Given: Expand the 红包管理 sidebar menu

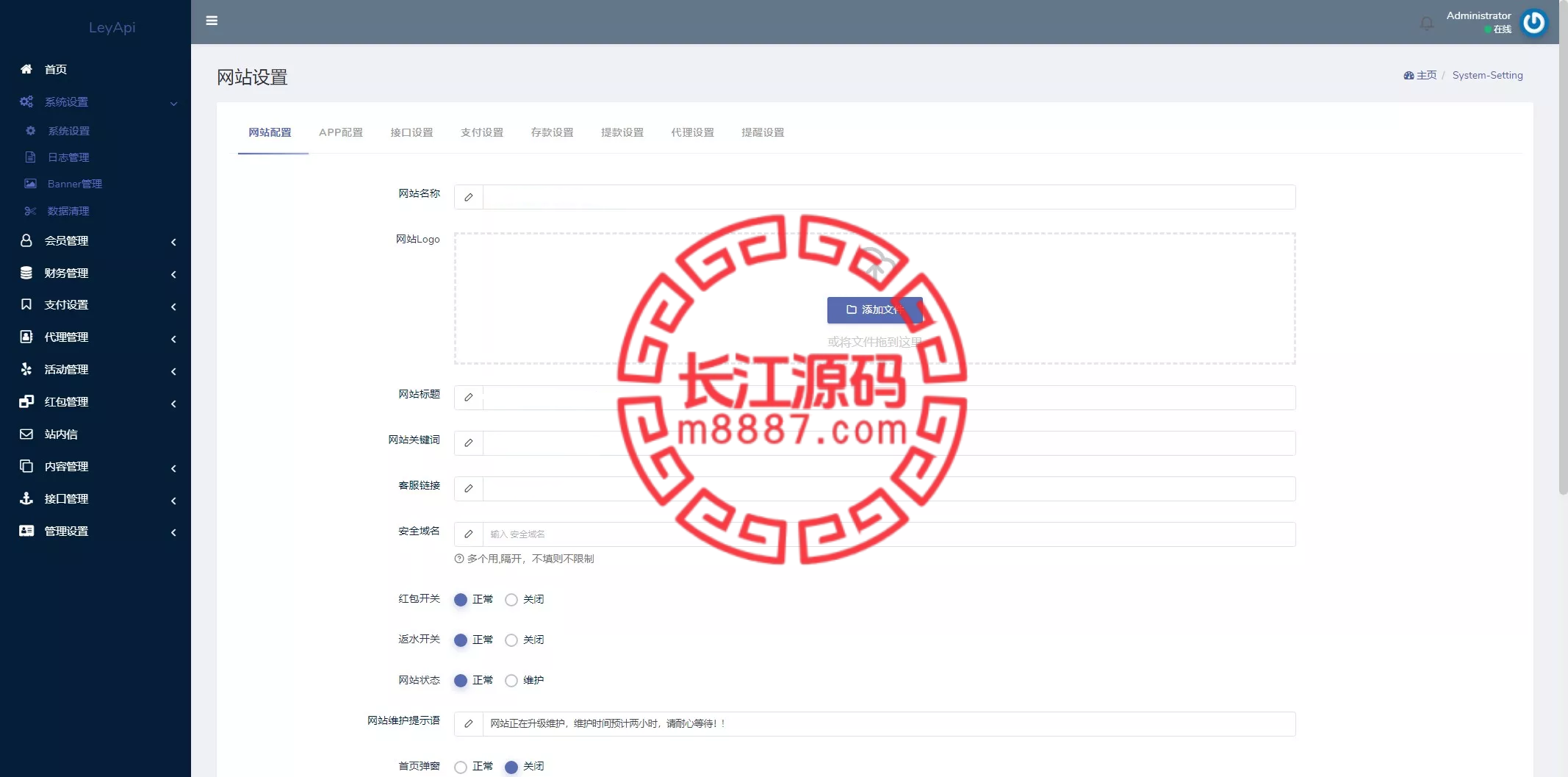Looking at the screenshot, I should pyautogui.click(x=173, y=404).
